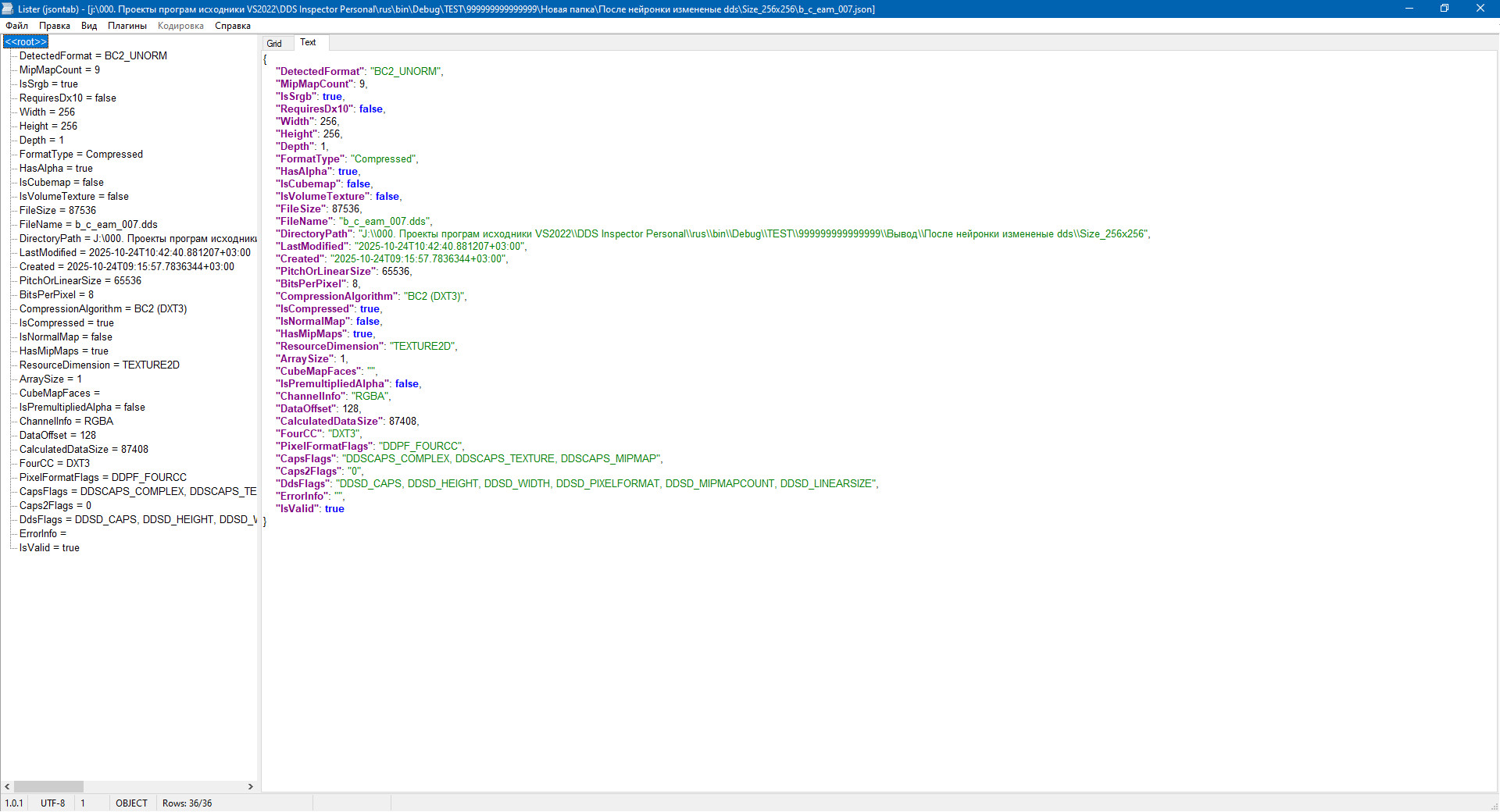
Task: Switch to the Grid tab
Action: (x=274, y=44)
